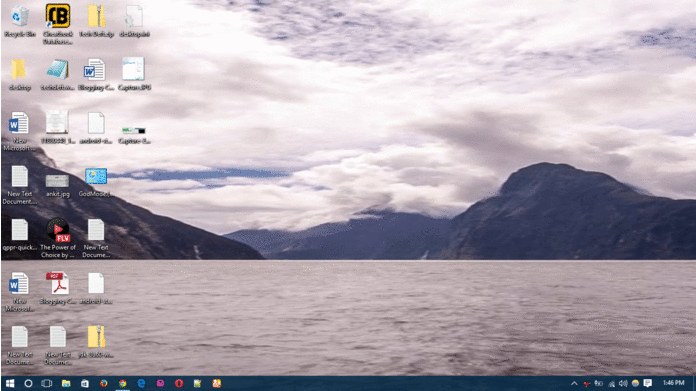Select the Blogging PDF file icon
The image size is (696, 391).
click(x=58, y=283)
